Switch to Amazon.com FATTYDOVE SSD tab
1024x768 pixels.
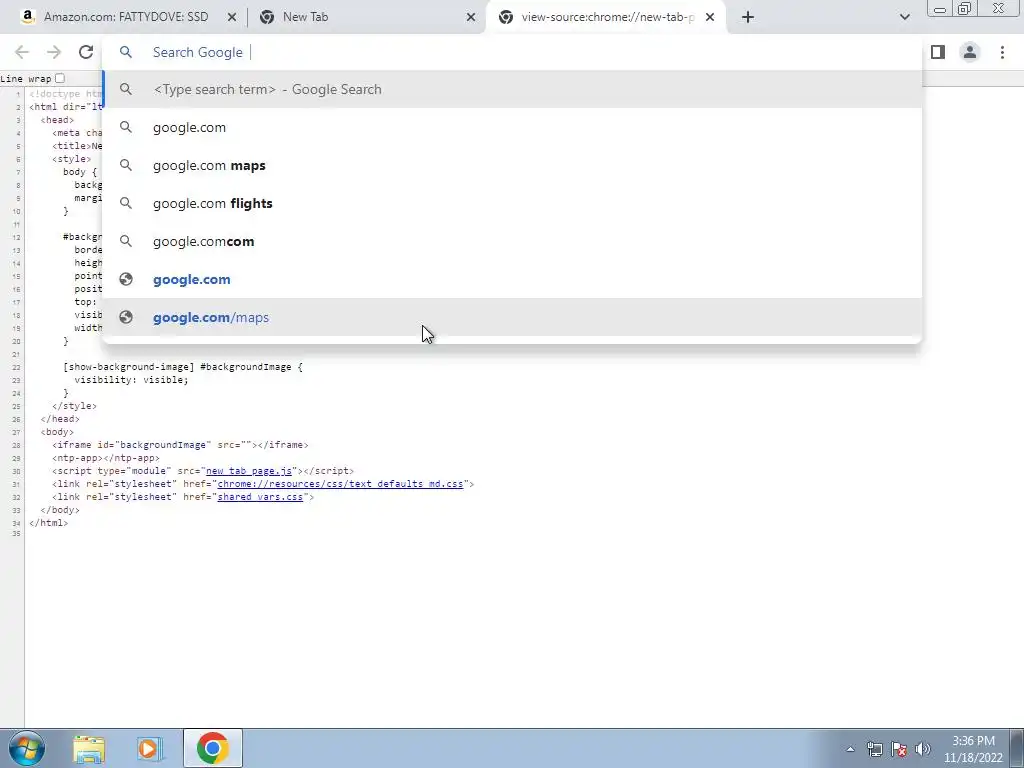tap(125, 17)
